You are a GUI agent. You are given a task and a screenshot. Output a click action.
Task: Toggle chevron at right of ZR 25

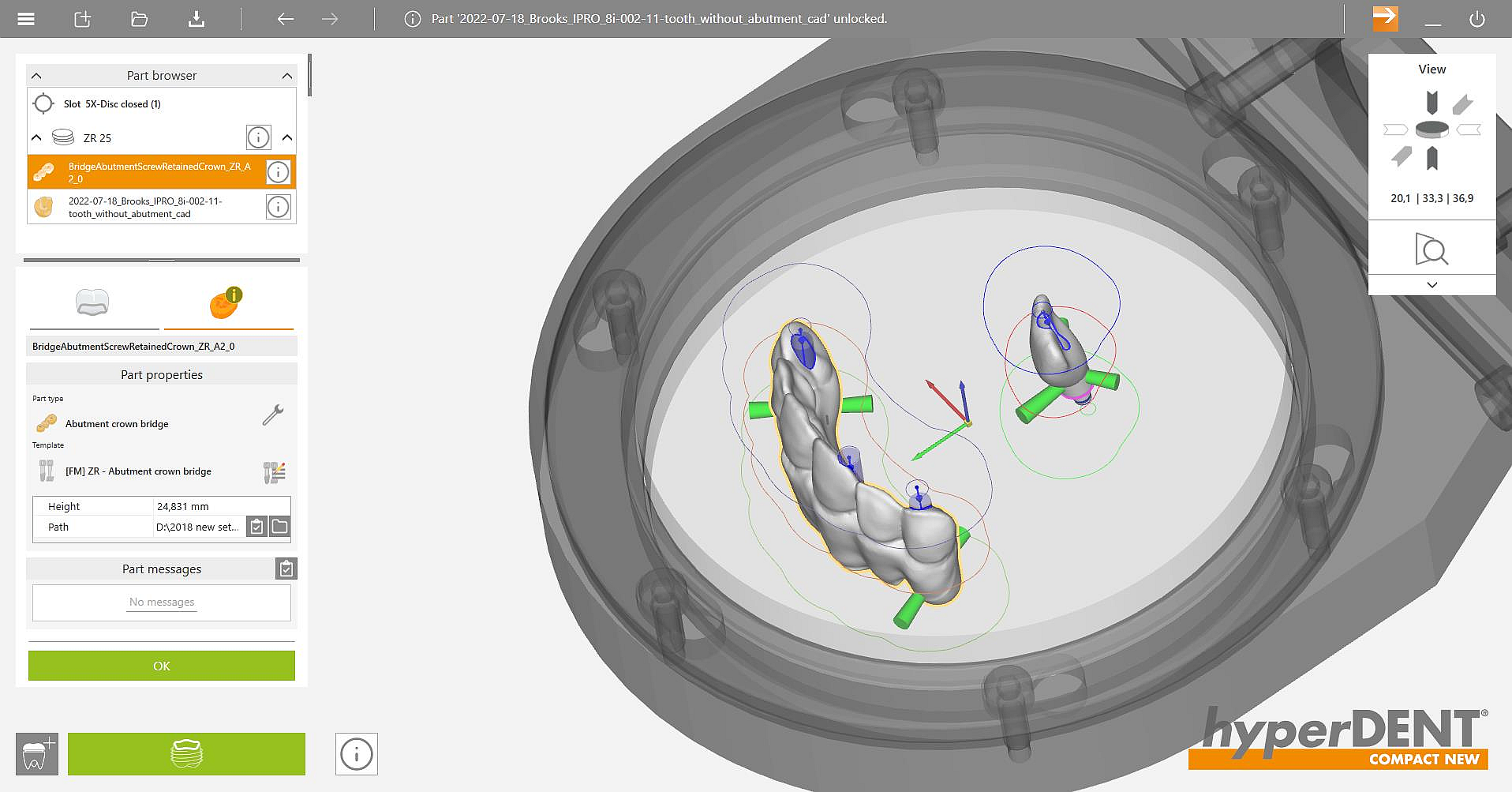click(287, 137)
